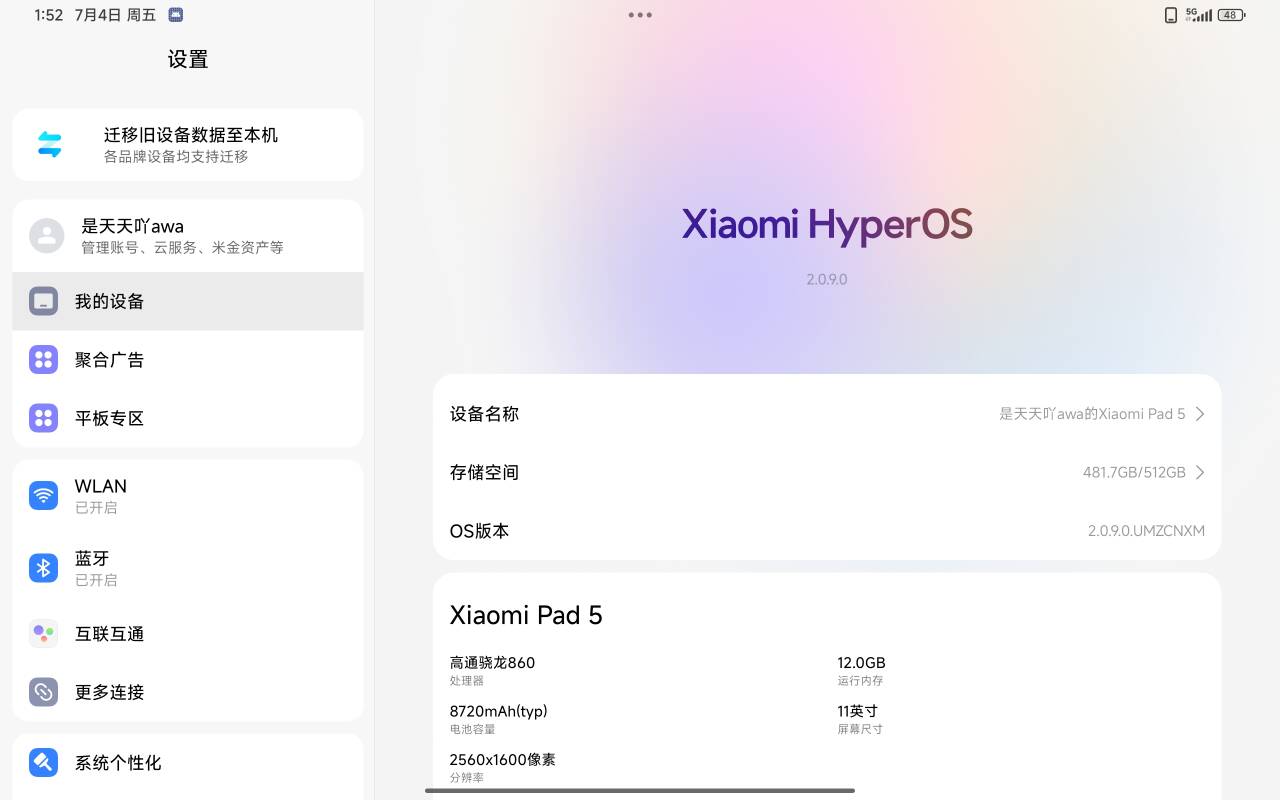
Task: Tap the Xiaomi Pad 5 heading
Action: (526, 615)
